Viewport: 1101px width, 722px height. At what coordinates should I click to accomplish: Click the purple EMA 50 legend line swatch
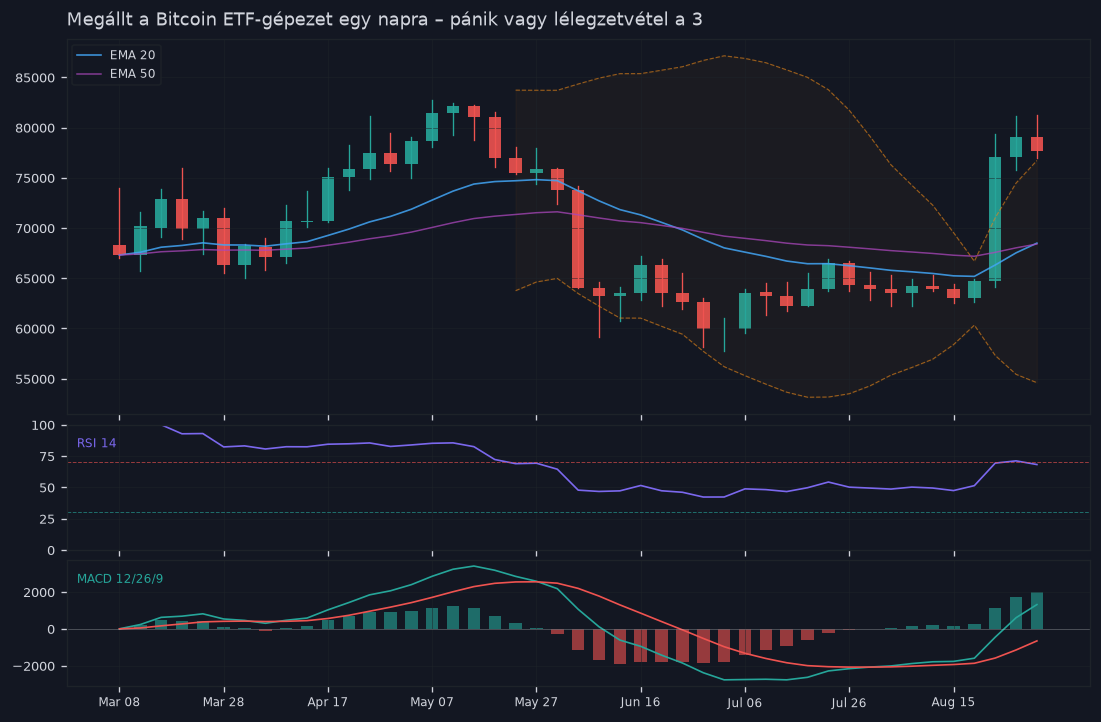pyautogui.click(x=89, y=74)
